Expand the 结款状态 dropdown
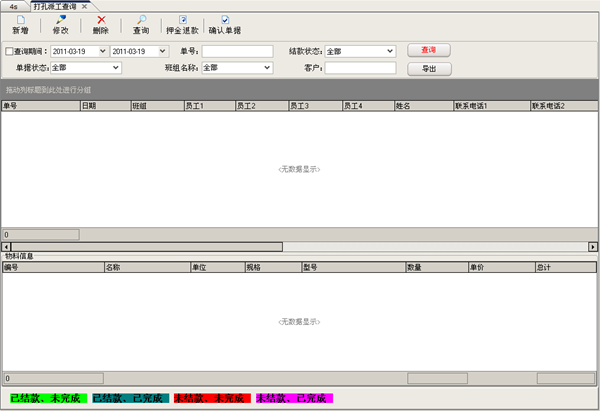The height and width of the screenshot is (411, 600). 389,51
